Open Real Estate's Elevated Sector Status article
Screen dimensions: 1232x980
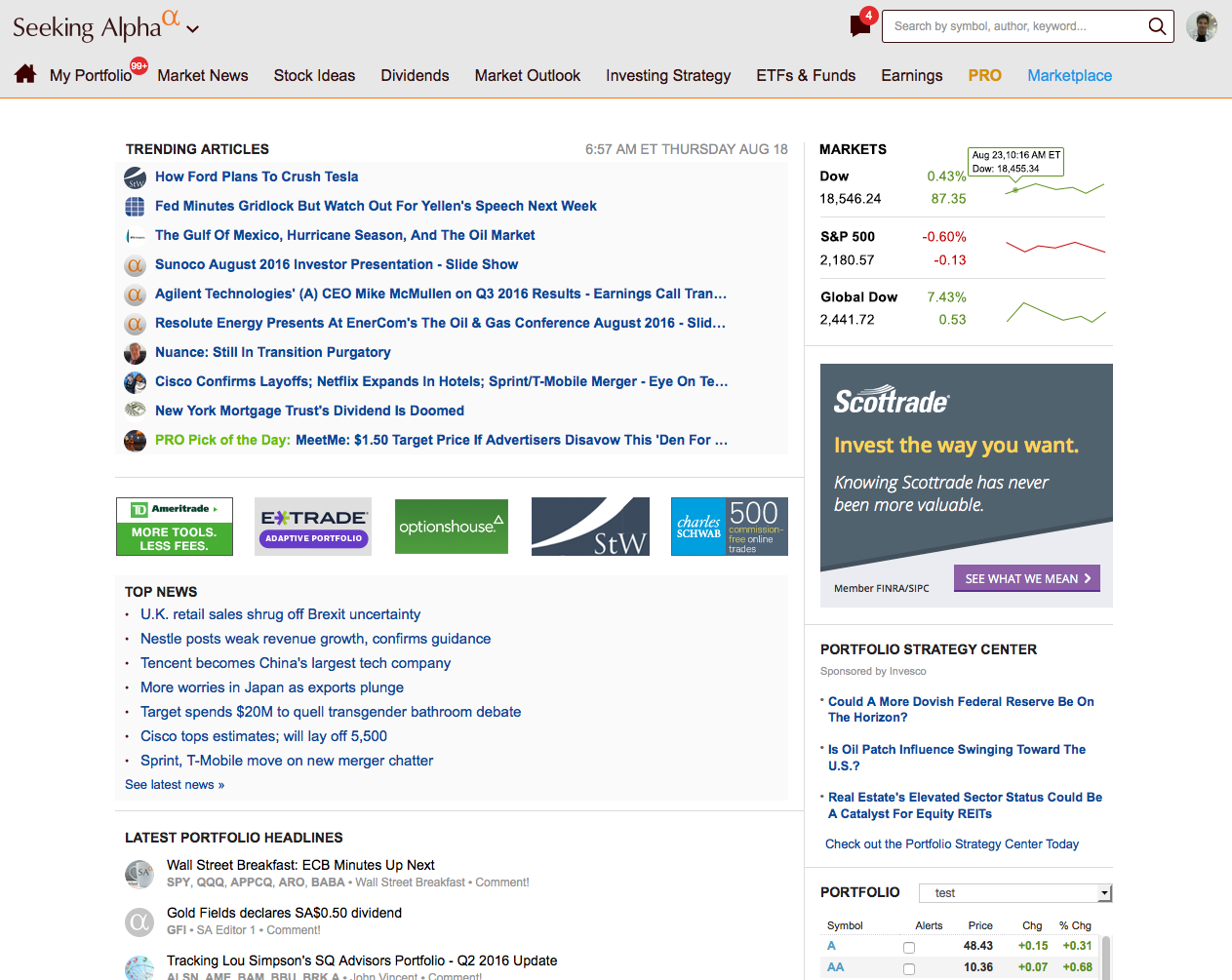click(x=965, y=805)
